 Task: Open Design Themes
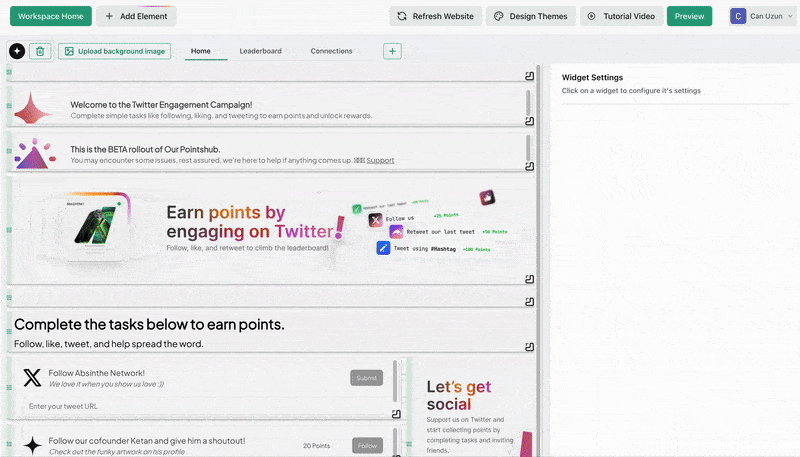point(531,16)
